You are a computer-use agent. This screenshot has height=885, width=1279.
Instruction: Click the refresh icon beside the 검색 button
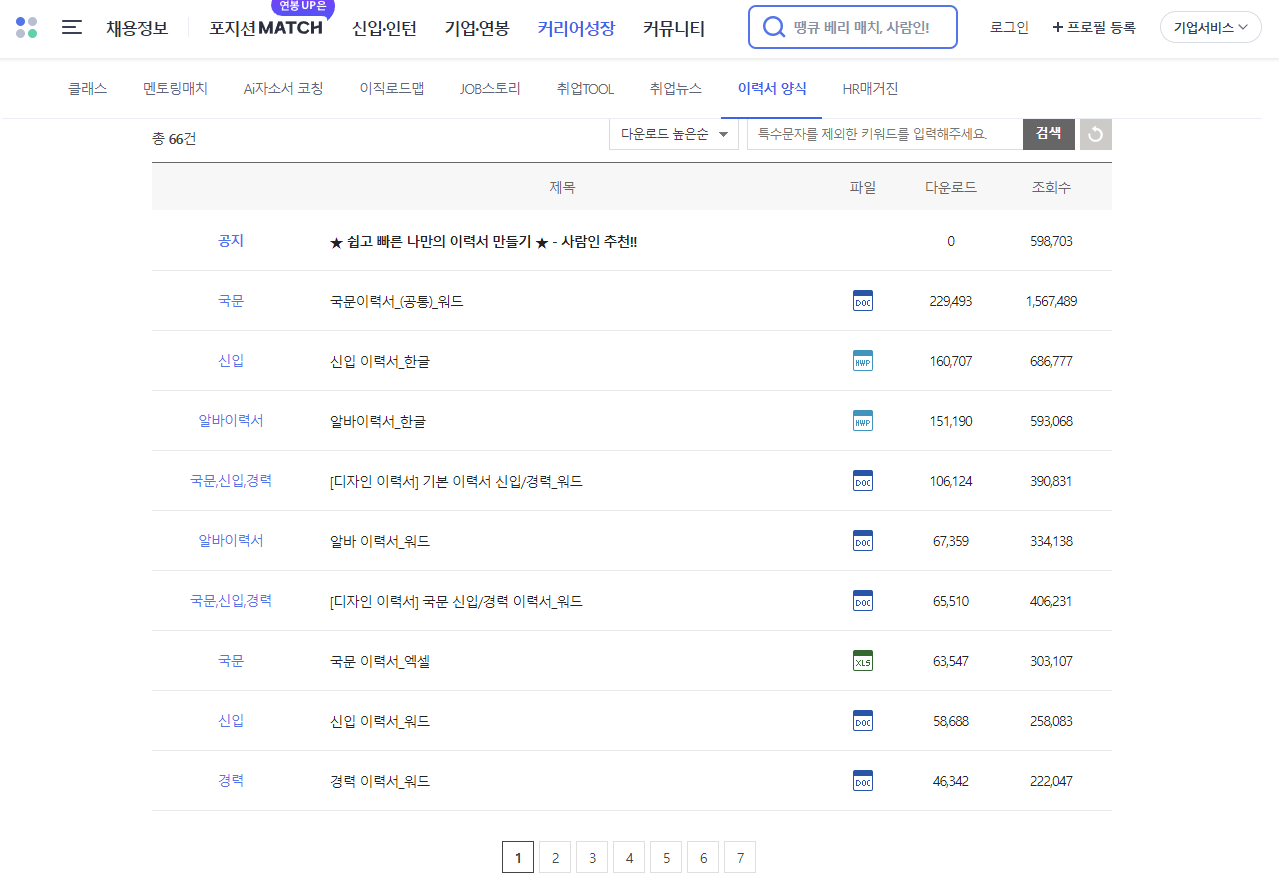point(1094,134)
